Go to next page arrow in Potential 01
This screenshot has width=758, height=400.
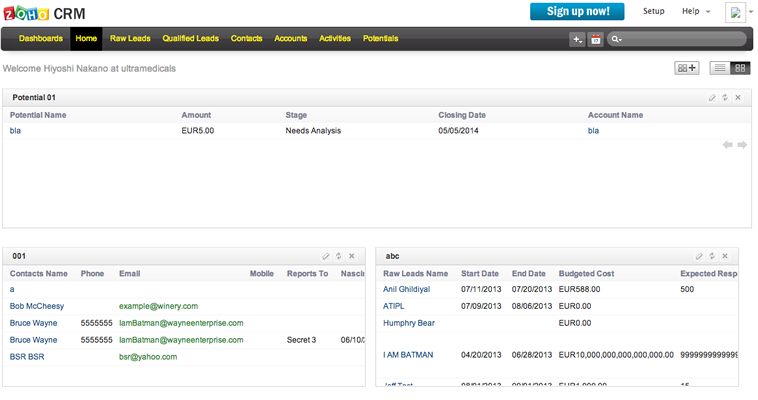pyautogui.click(x=742, y=145)
